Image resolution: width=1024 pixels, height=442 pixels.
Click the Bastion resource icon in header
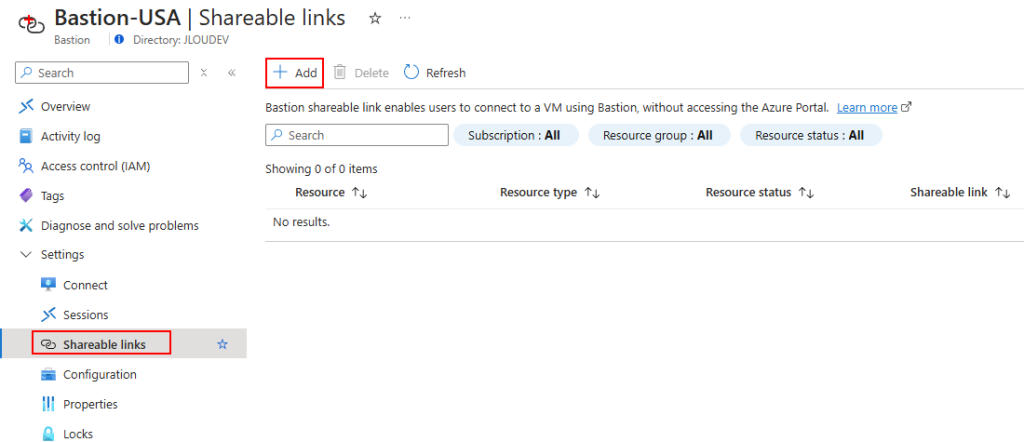pyautogui.click(x=31, y=24)
